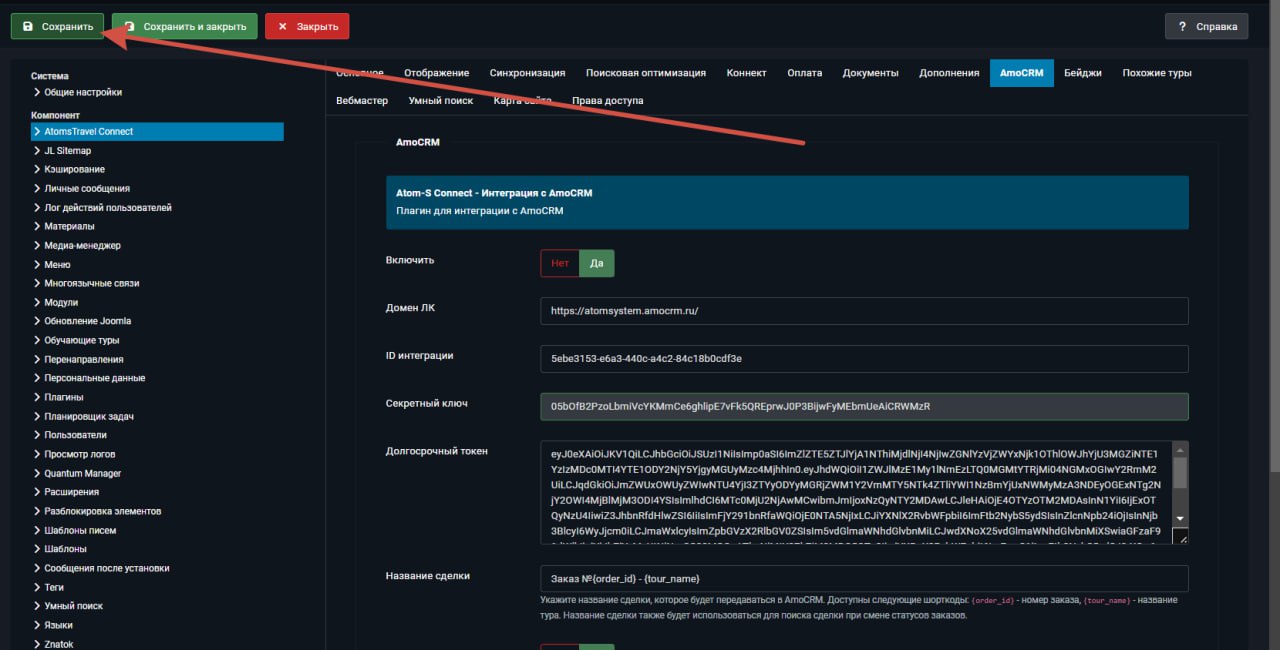Switch to the Синхронизация tab

[527, 73]
